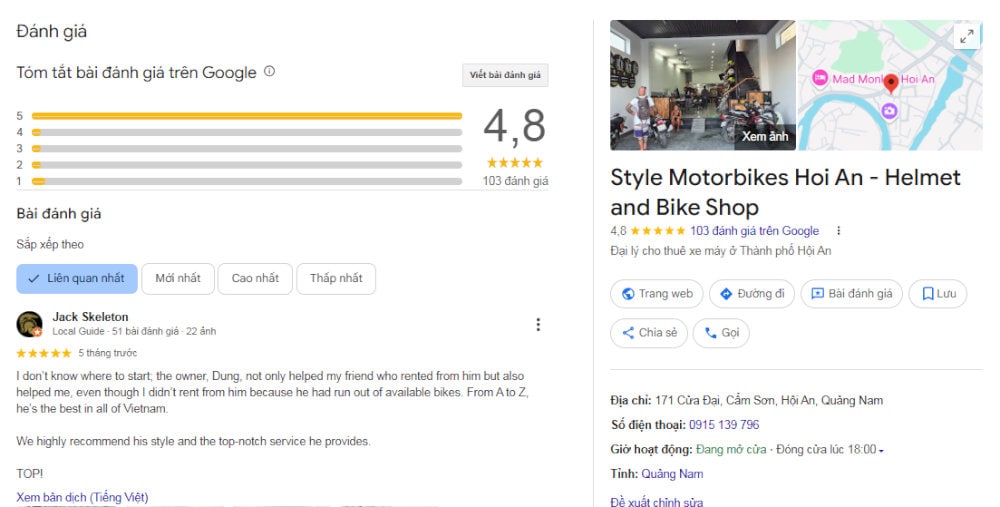The width and height of the screenshot is (1000, 507).
Task: Click the Xem bản dịch (Tiếng Việt) link
Action: tap(82, 497)
